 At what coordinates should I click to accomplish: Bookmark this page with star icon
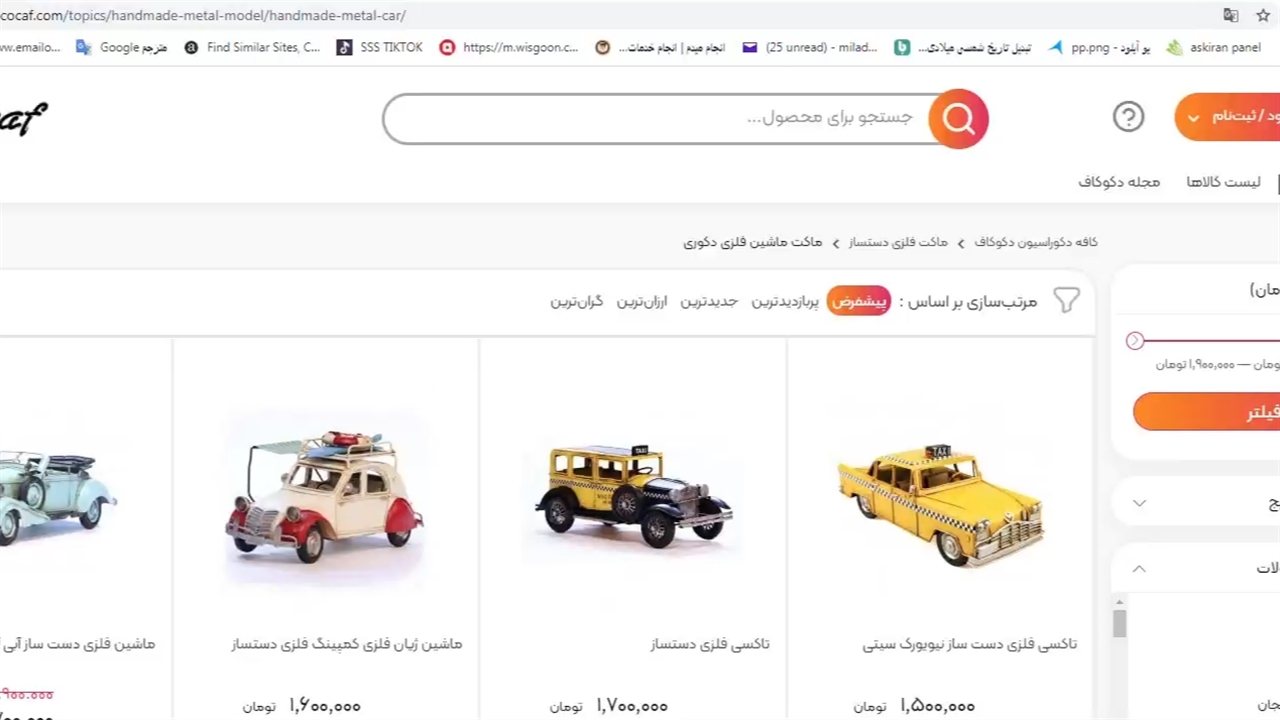[1263, 15]
